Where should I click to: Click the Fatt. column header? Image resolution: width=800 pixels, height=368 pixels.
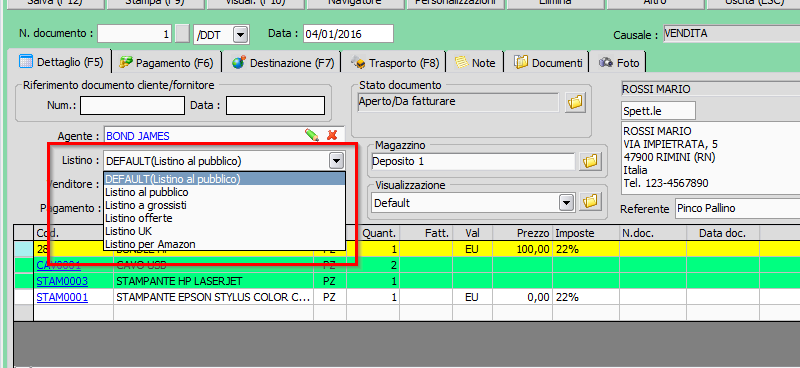pos(426,233)
